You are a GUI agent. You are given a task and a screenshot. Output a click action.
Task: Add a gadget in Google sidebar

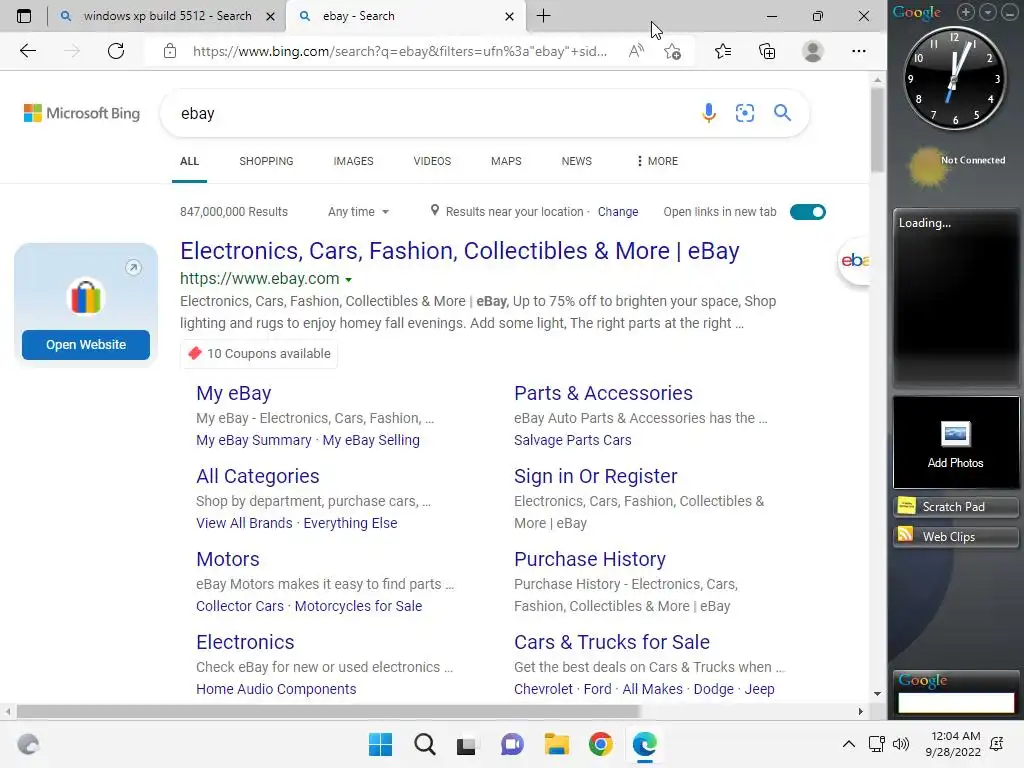pyautogui.click(x=966, y=12)
